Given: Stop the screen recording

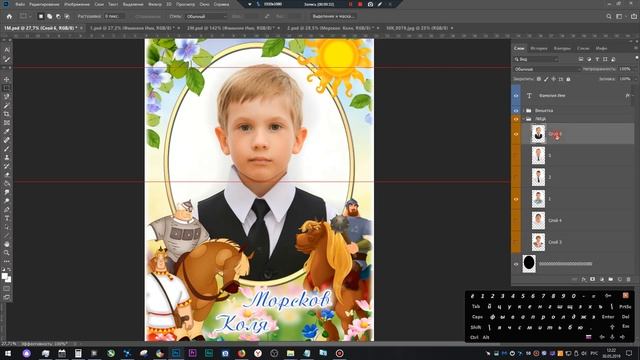Looking at the screenshot, I should pyautogui.click(x=360, y=4).
